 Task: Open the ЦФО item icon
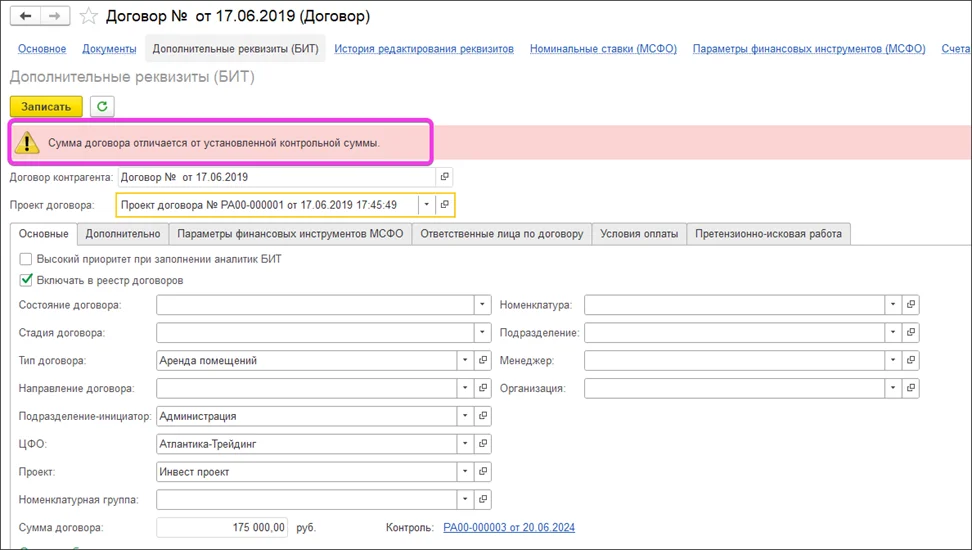(484, 443)
